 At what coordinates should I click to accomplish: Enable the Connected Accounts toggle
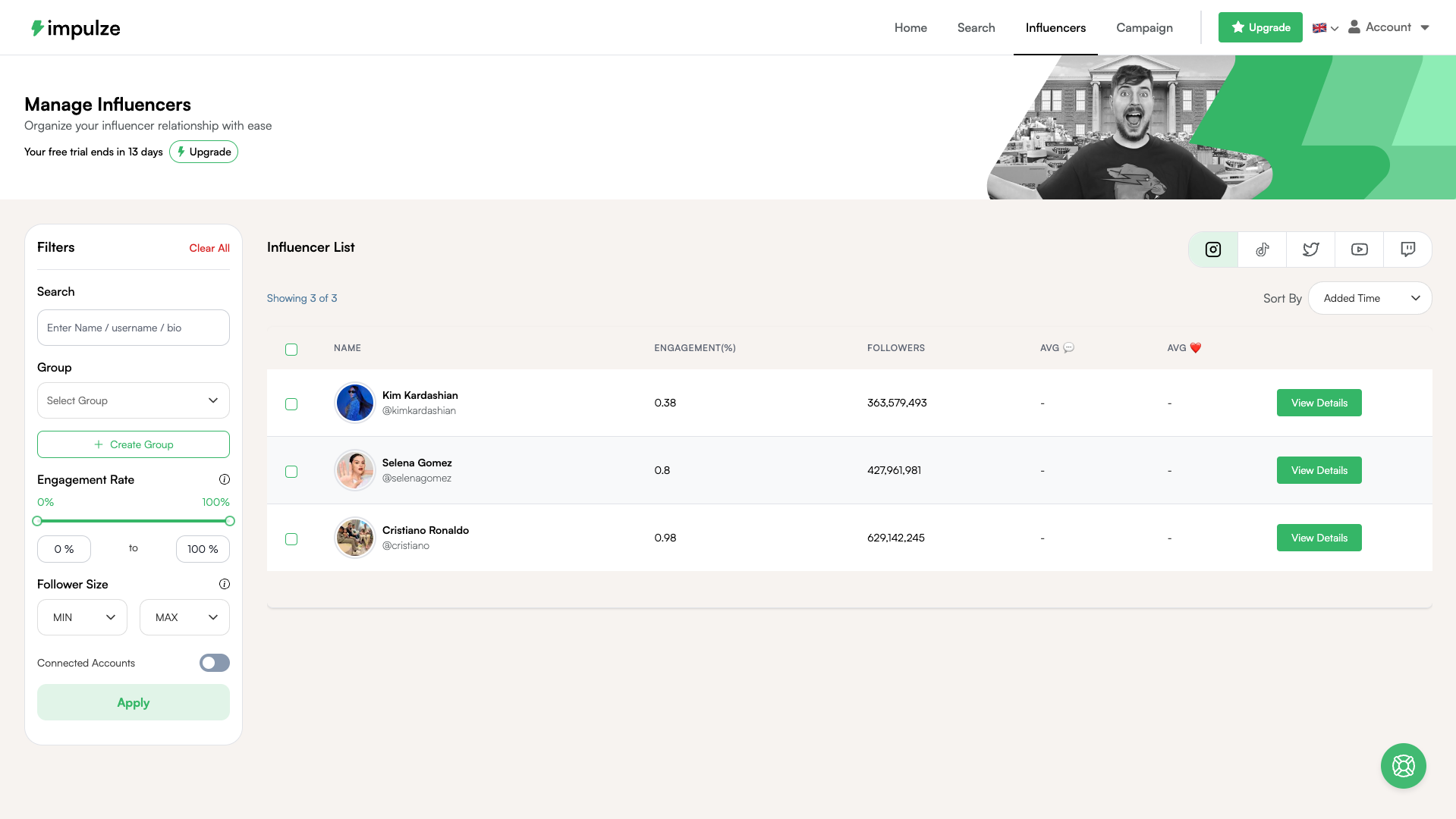[214, 662]
